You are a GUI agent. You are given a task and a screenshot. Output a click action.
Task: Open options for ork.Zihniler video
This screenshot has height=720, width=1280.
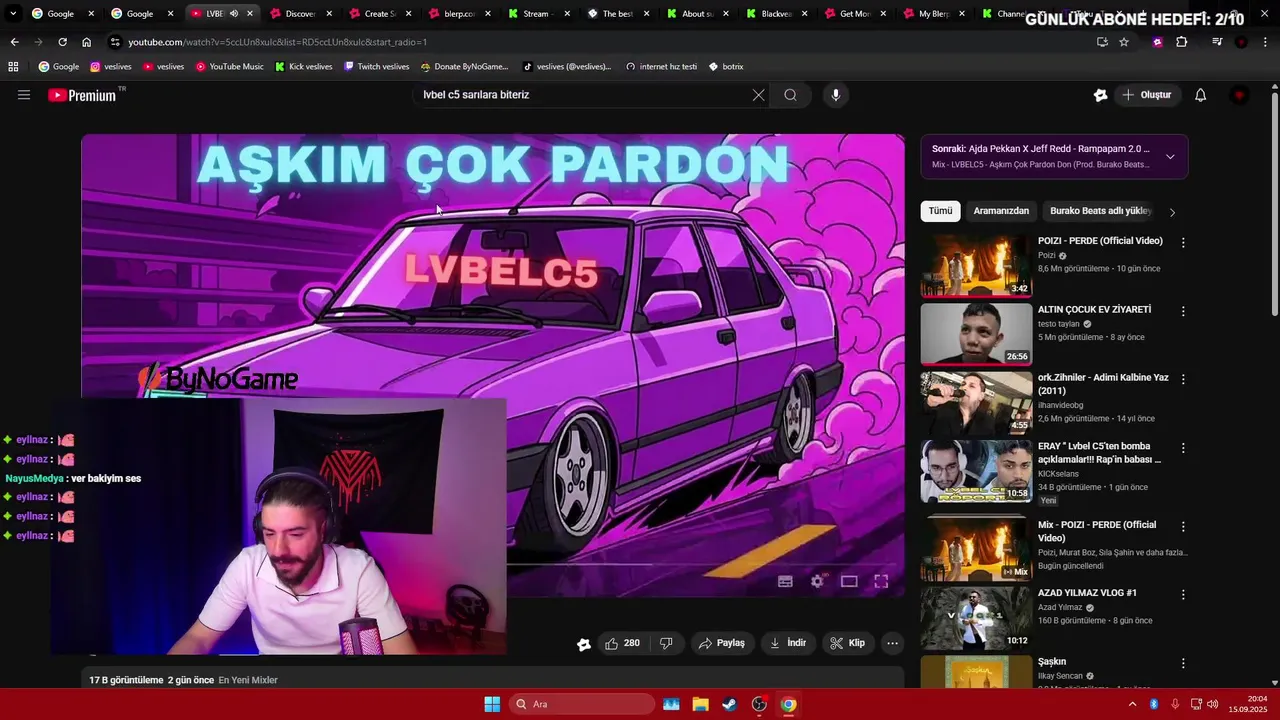(x=1183, y=379)
